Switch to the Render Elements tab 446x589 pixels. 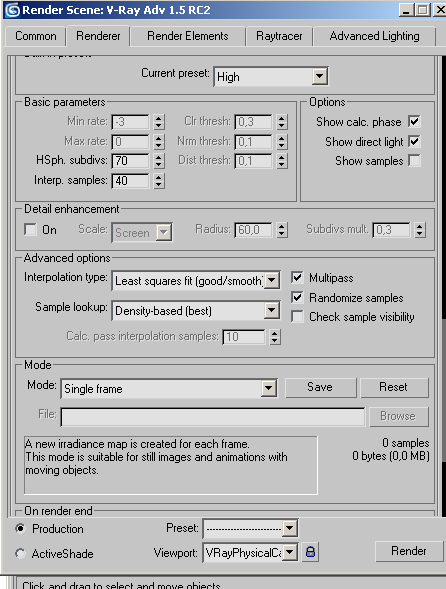187,36
